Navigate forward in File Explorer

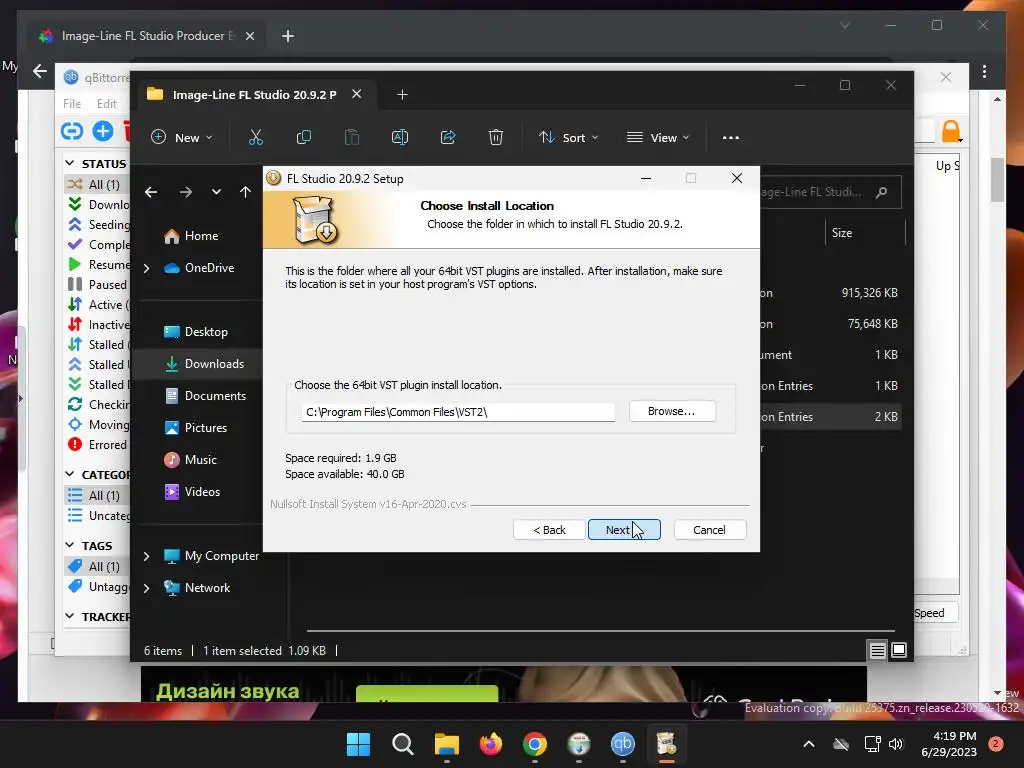[x=185, y=192]
